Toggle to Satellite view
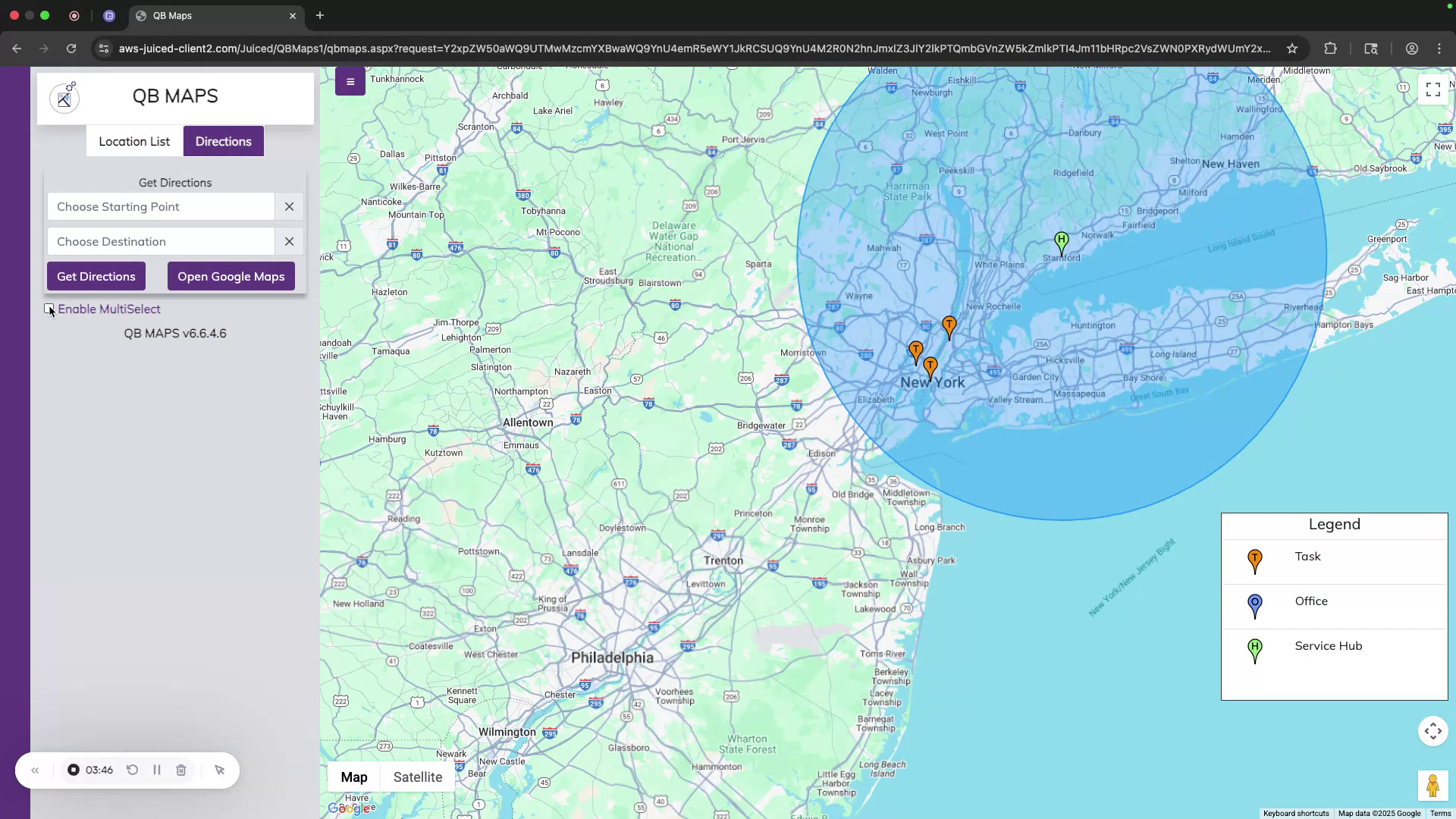This screenshot has width=1456, height=819. tap(417, 777)
